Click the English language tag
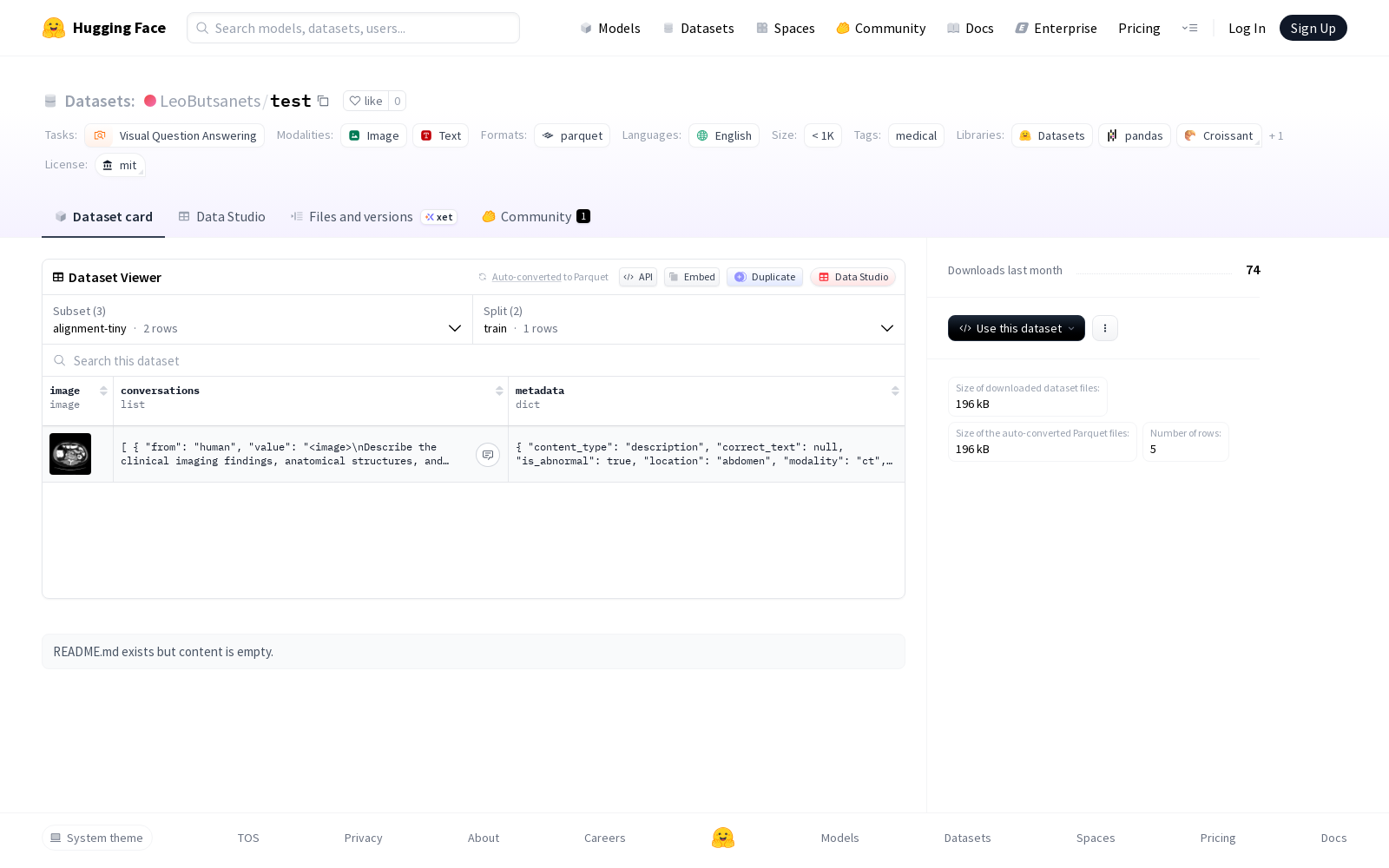The image size is (1389, 868). [724, 135]
